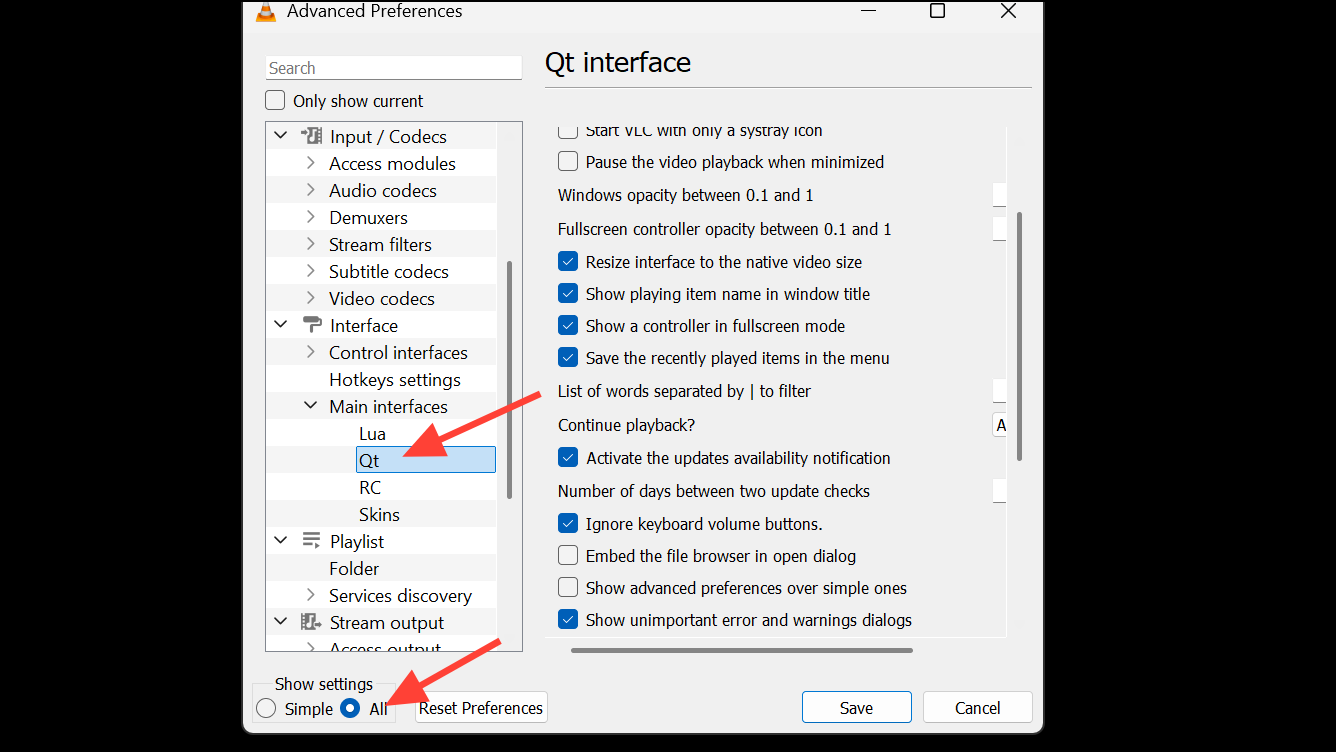Click the Reset Preferences button
The image size is (1336, 752).
pos(480,707)
